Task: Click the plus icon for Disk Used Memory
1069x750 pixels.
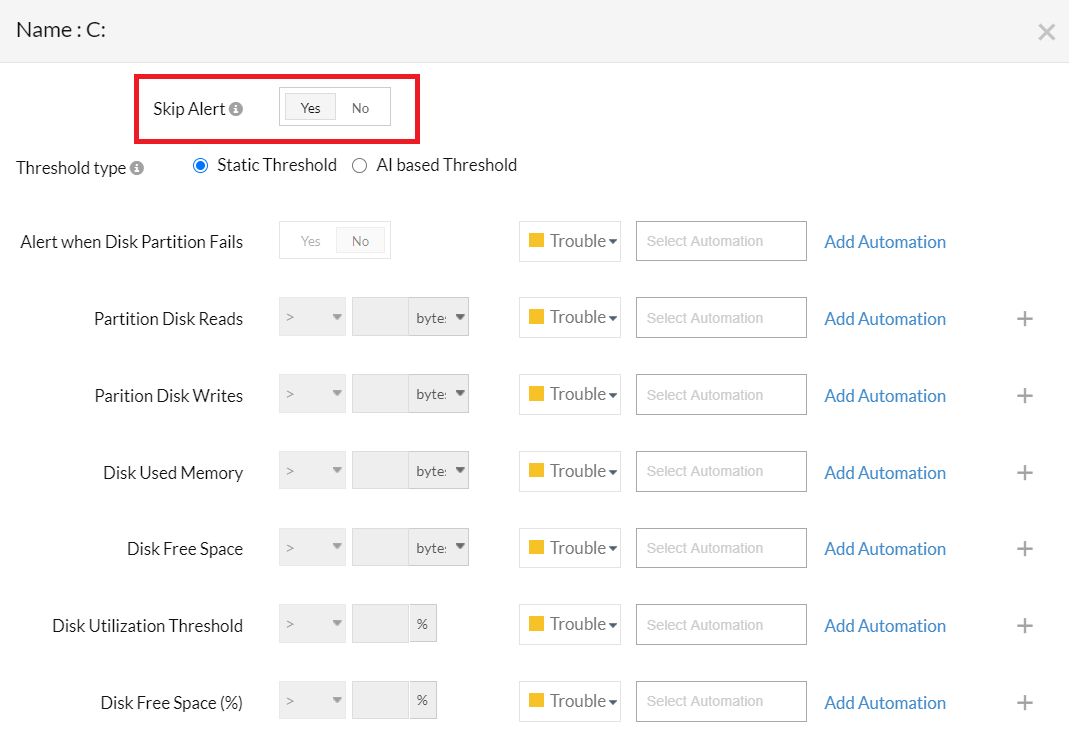Action: pos(1024,473)
